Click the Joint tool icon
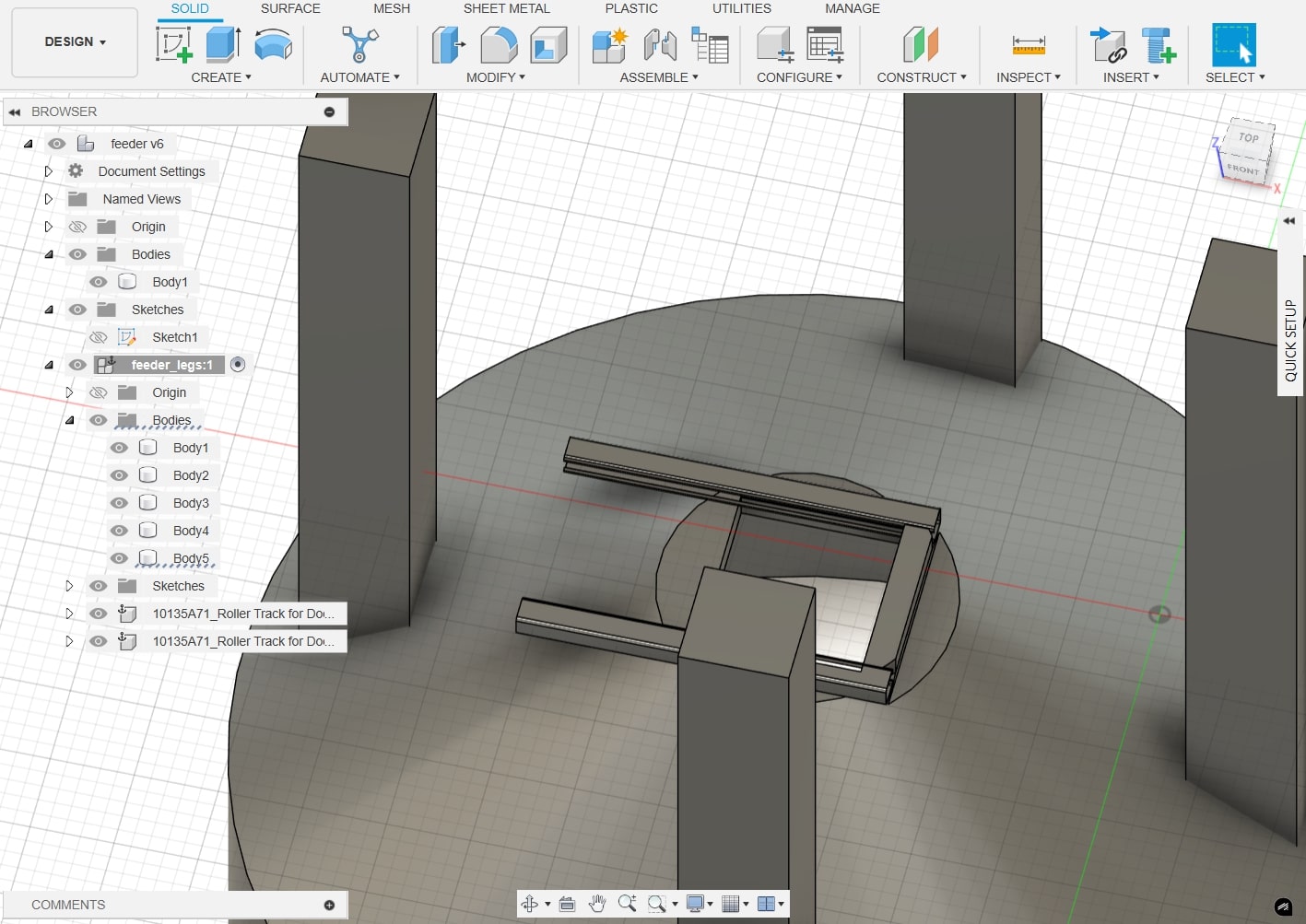1306x924 pixels. pos(660,44)
